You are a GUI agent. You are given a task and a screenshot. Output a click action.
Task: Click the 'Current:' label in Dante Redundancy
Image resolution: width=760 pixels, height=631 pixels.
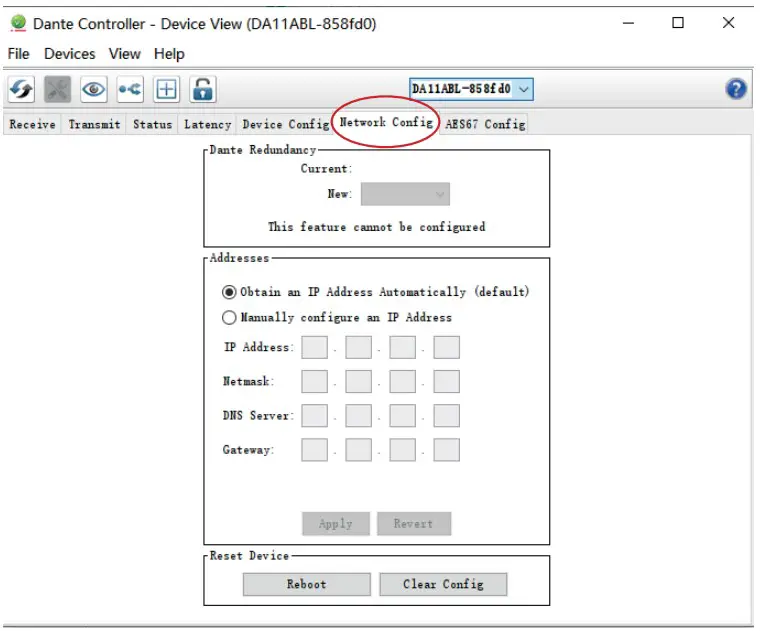coord(326,169)
